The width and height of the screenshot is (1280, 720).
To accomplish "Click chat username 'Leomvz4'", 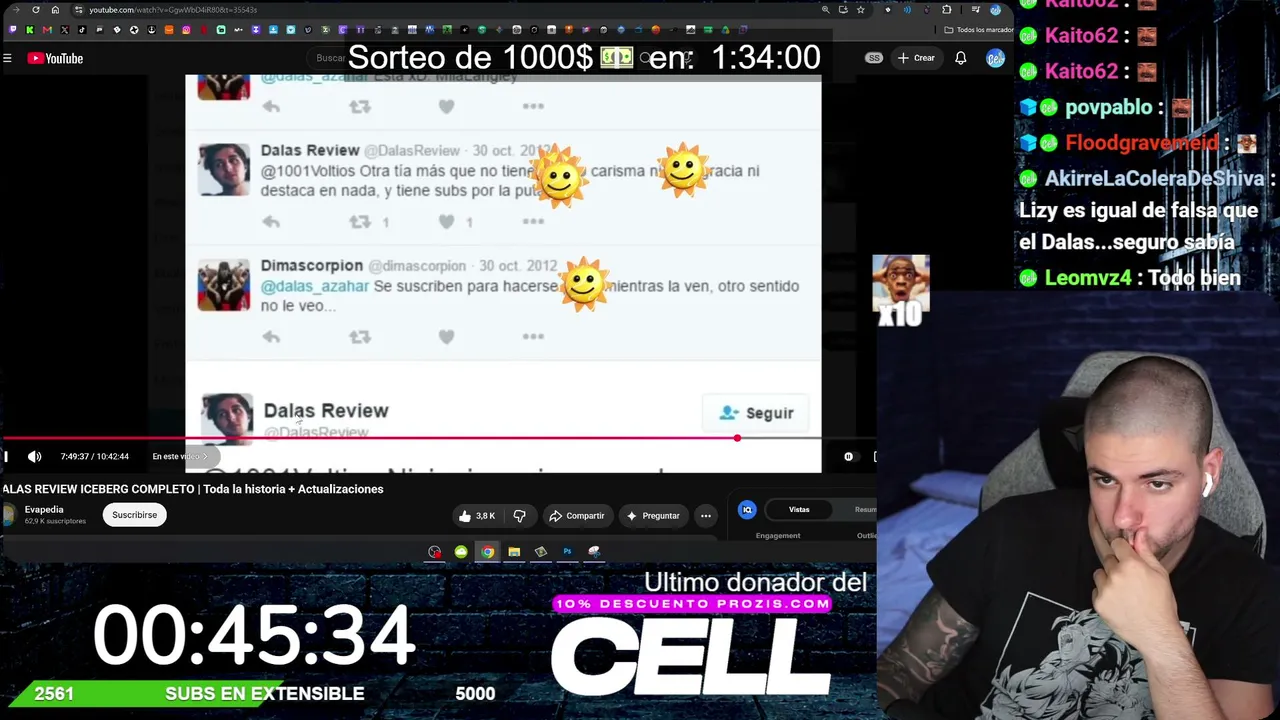I will (x=1088, y=278).
